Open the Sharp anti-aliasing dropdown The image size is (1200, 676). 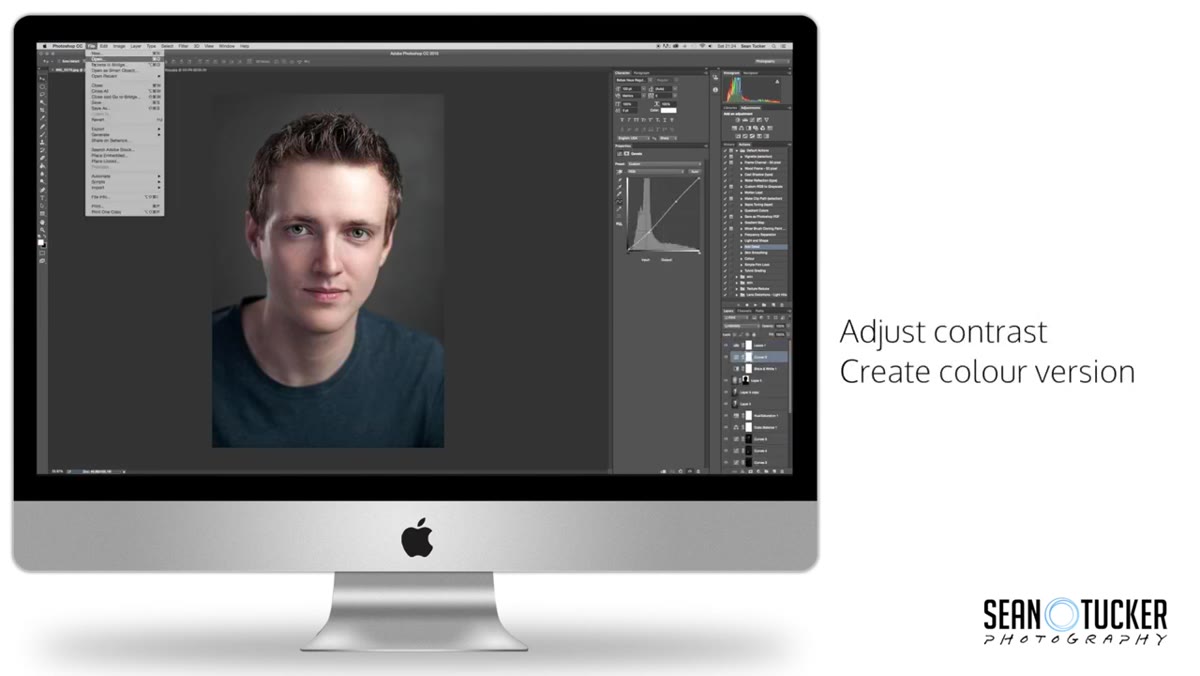668,138
